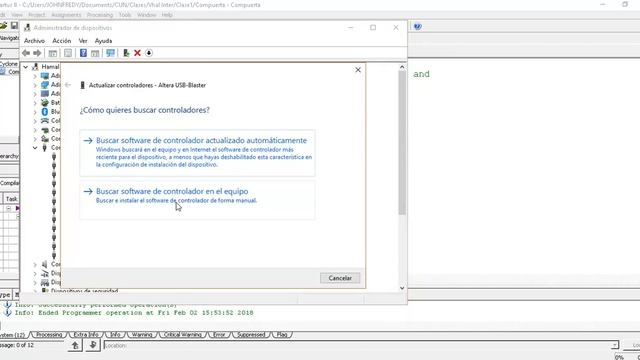Open the Quartus Assignments menu
This screenshot has height=360, width=640.
tap(66, 15)
